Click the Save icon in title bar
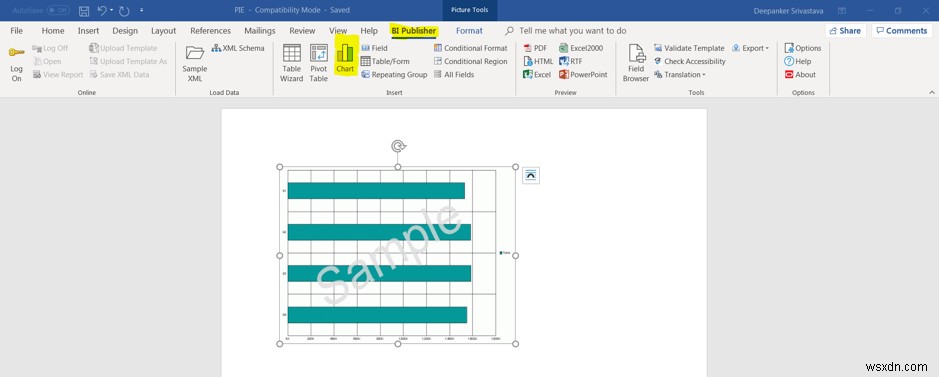This screenshot has height=377, width=939. (x=84, y=11)
